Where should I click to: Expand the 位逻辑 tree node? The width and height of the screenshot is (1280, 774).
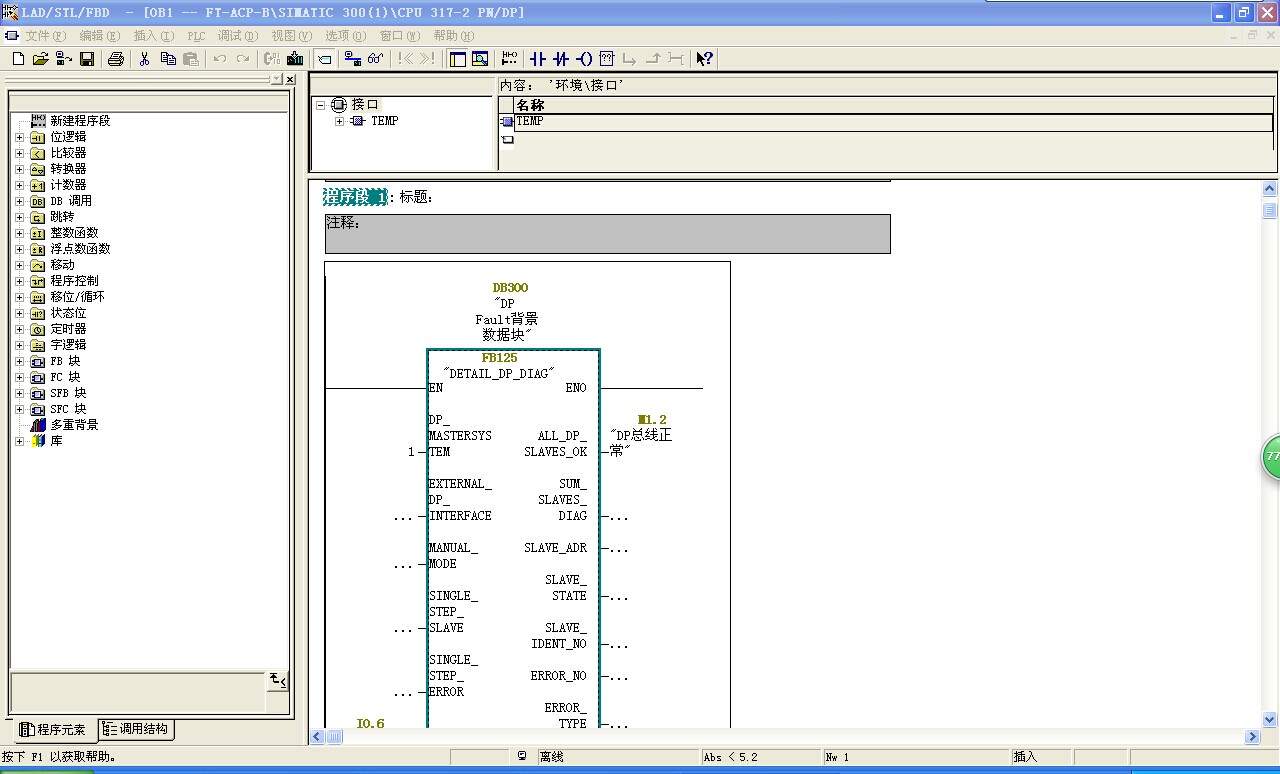click(19, 137)
